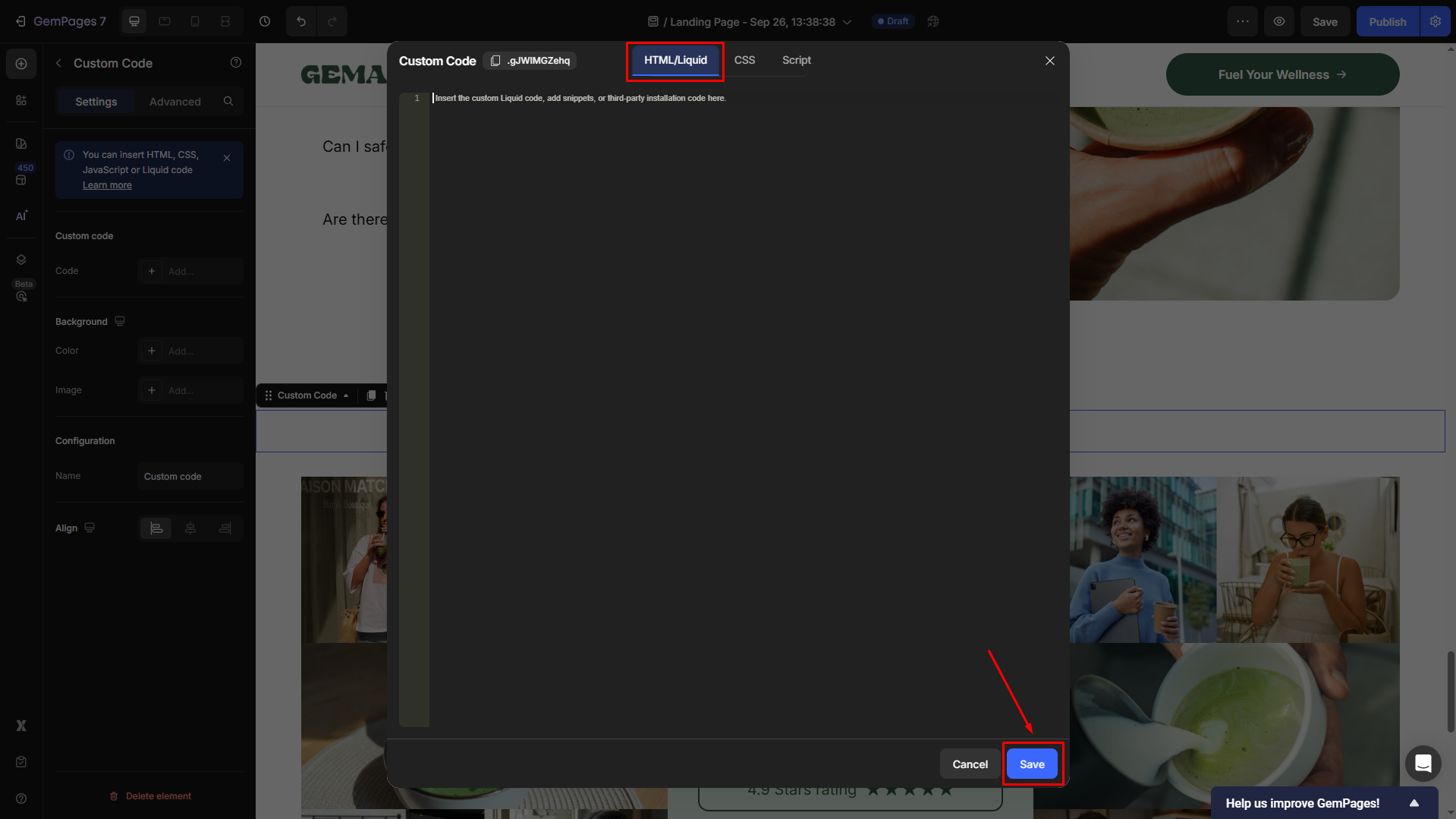Undo the last action
1456x819 pixels.
click(x=301, y=21)
